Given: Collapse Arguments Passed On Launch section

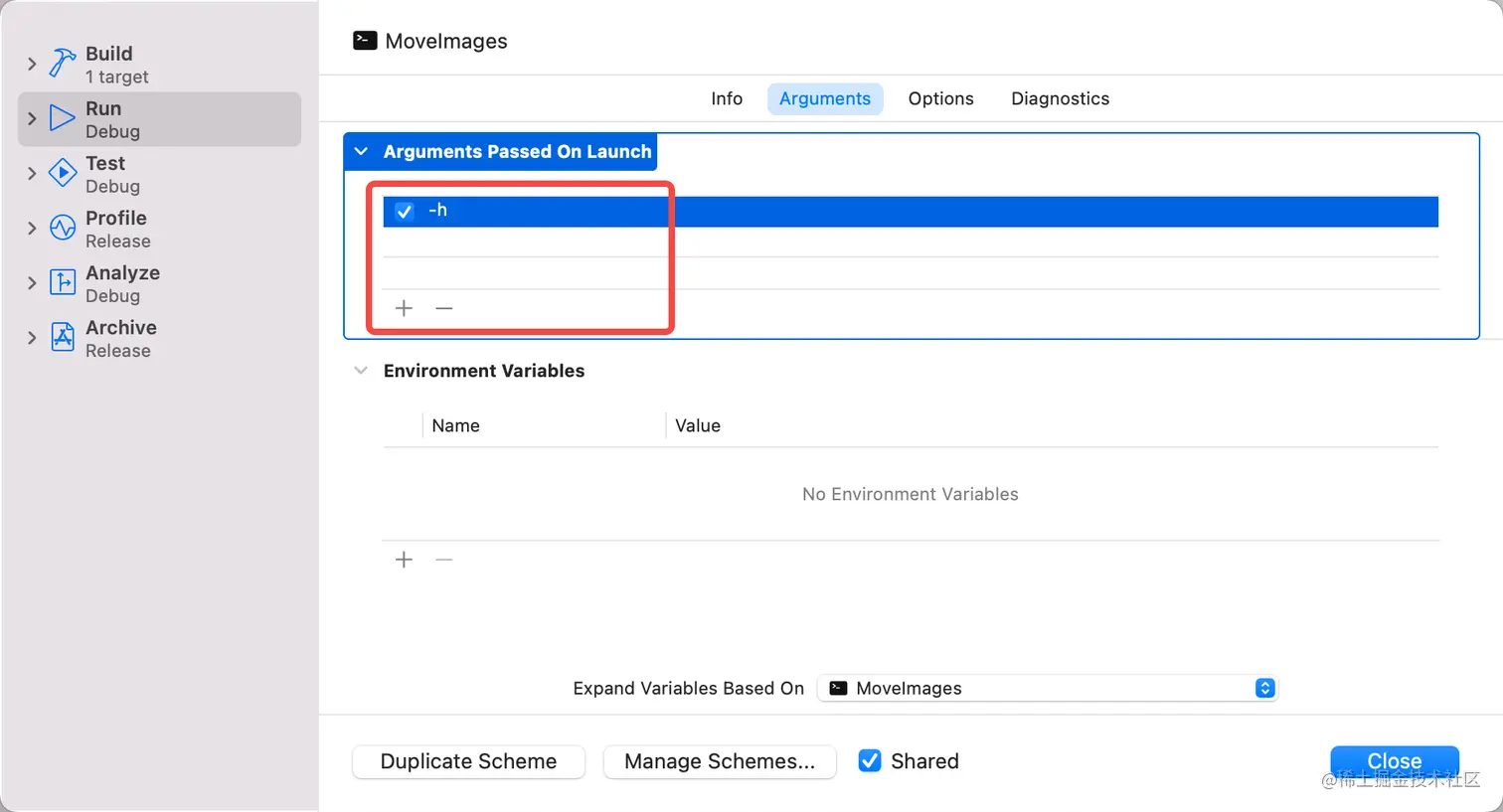Looking at the screenshot, I should pyautogui.click(x=362, y=152).
